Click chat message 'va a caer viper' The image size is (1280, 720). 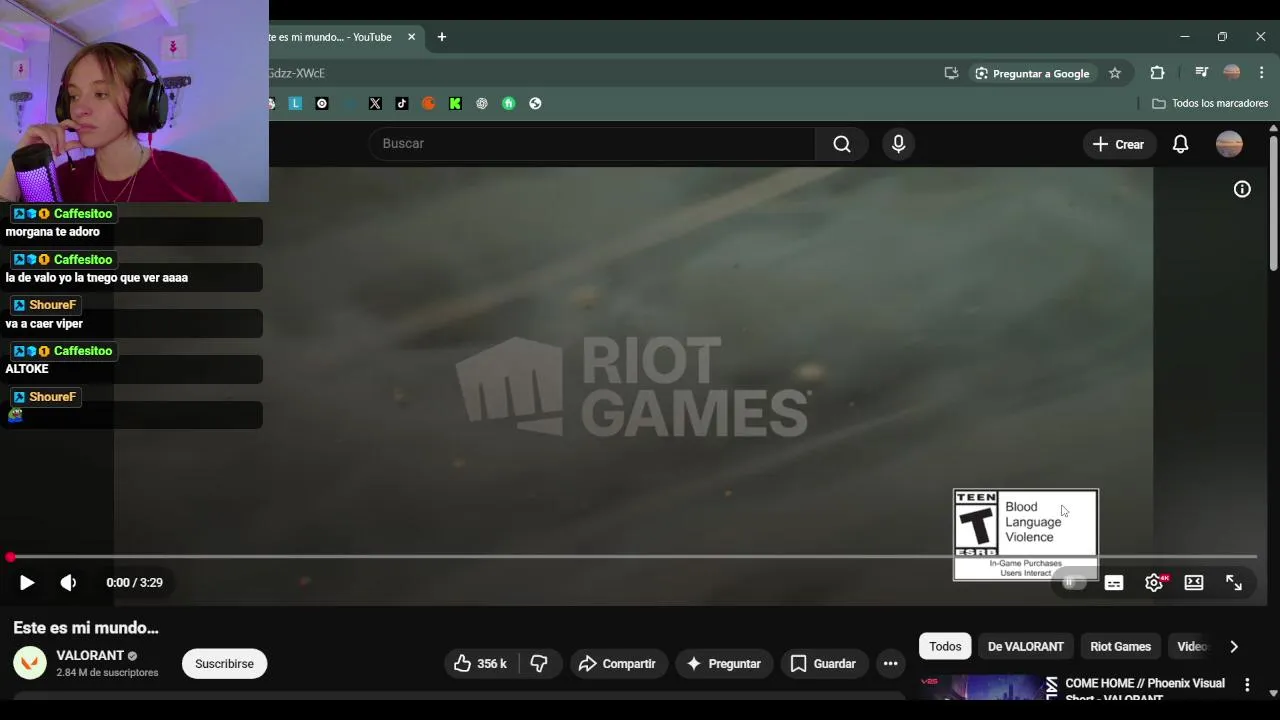coord(44,324)
